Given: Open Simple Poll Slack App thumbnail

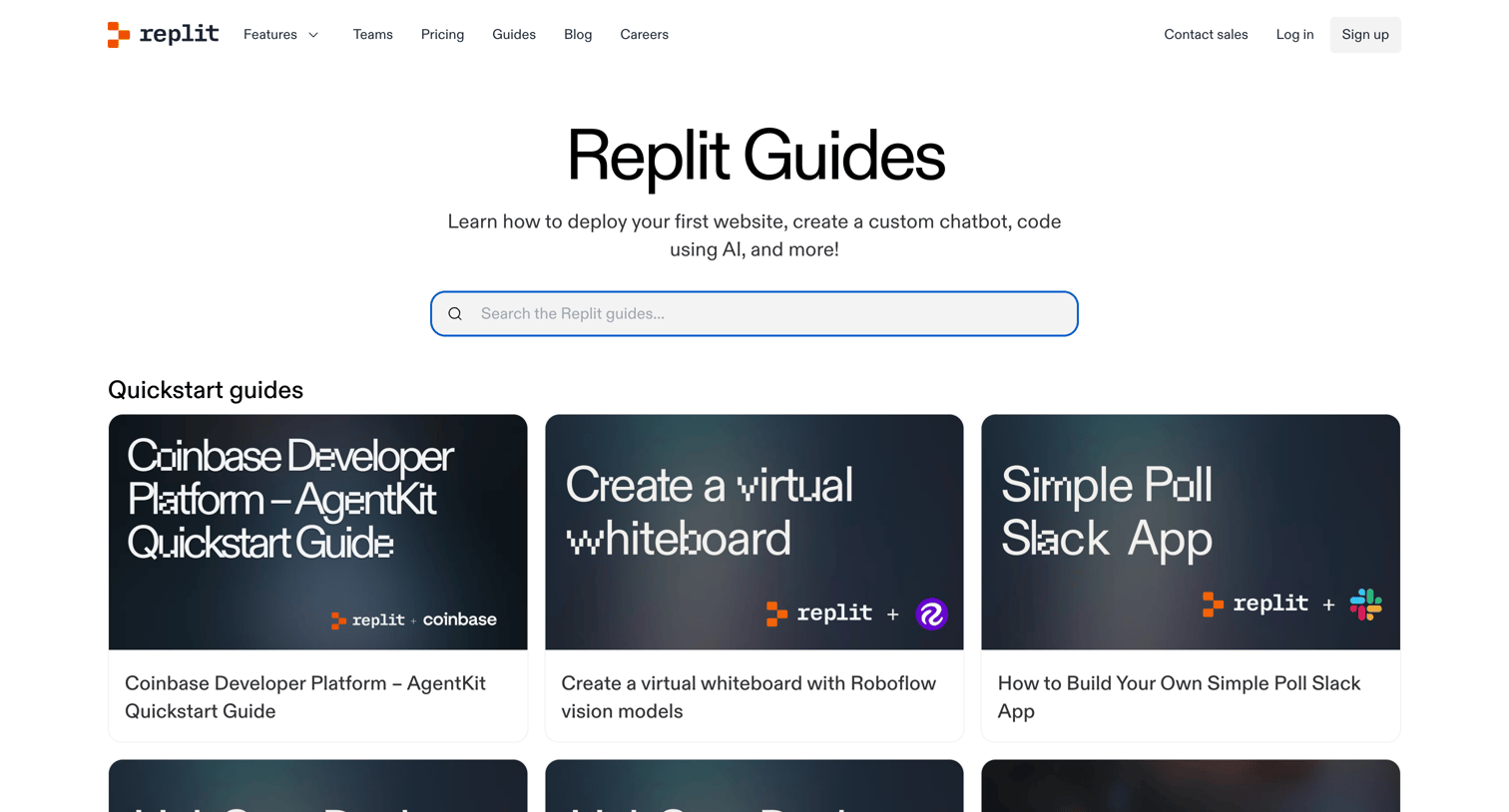Looking at the screenshot, I should [x=1191, y=533].
